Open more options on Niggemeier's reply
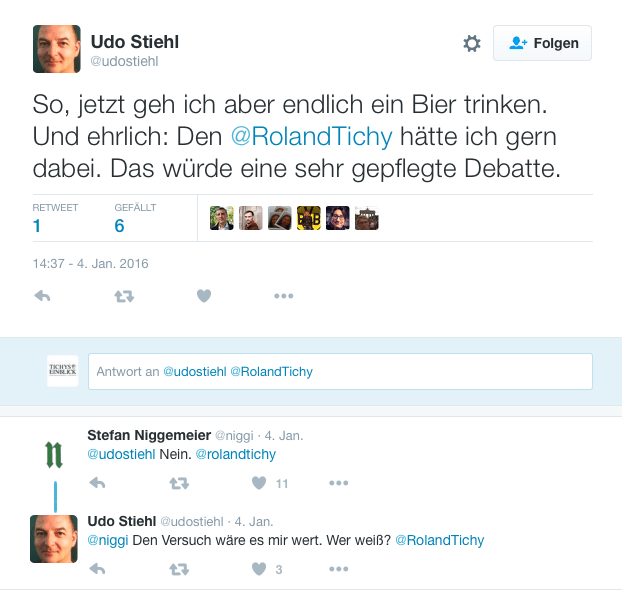The height and width of the screenshot is (594, 622). point(339,483)
